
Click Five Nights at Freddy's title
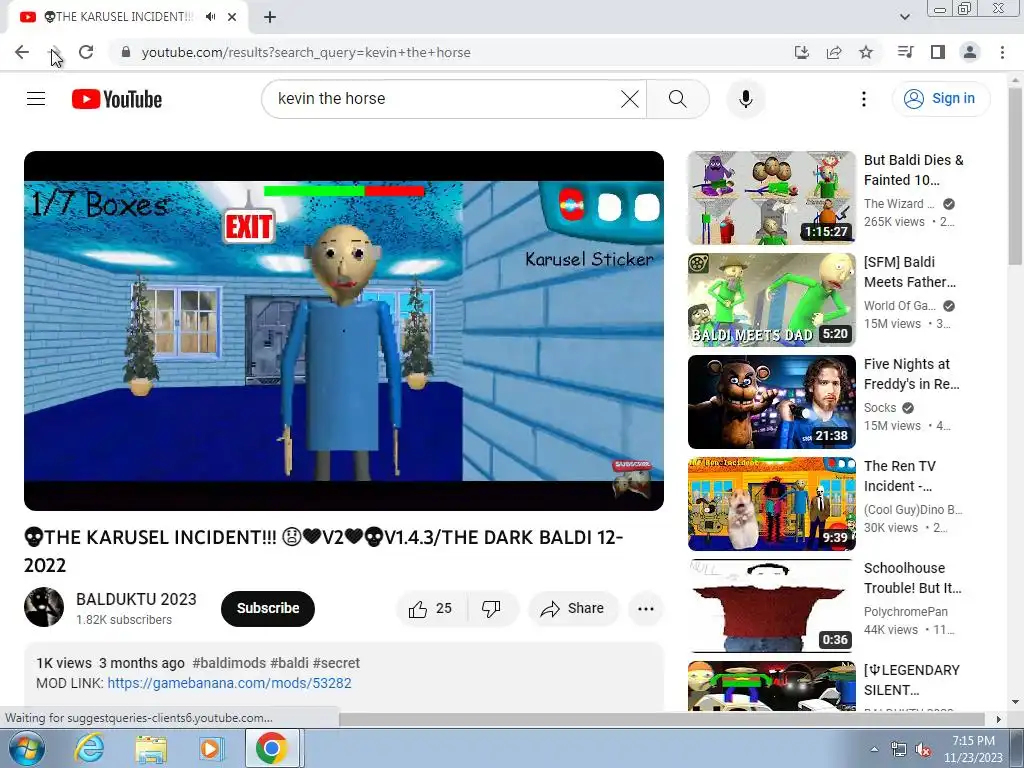pyautogui.click(x=912, y=374)
